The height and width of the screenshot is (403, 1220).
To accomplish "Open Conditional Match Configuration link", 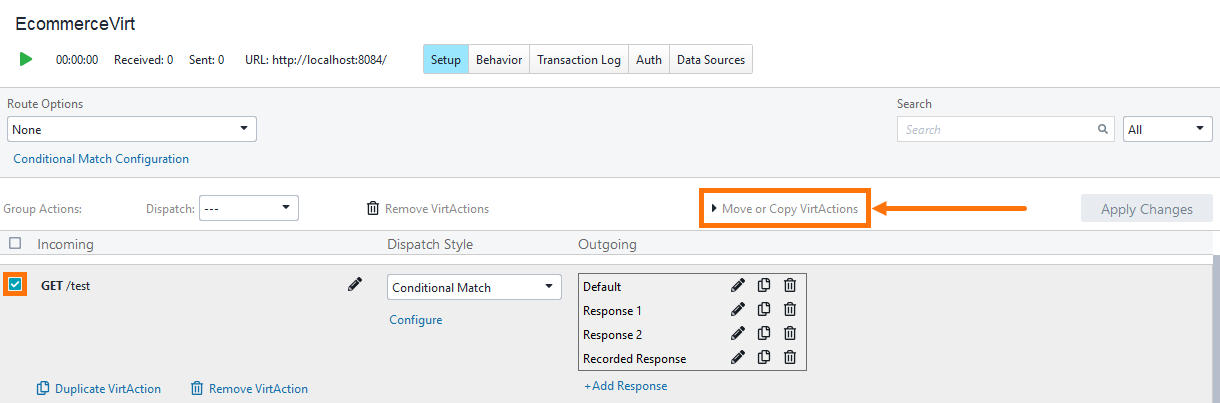I will pyautogui.click(x=101, y=159).
